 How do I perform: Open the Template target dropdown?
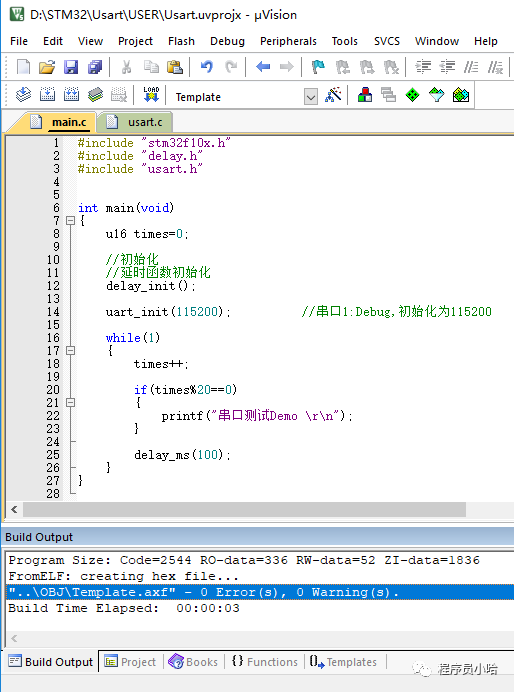tap(311, 97)
